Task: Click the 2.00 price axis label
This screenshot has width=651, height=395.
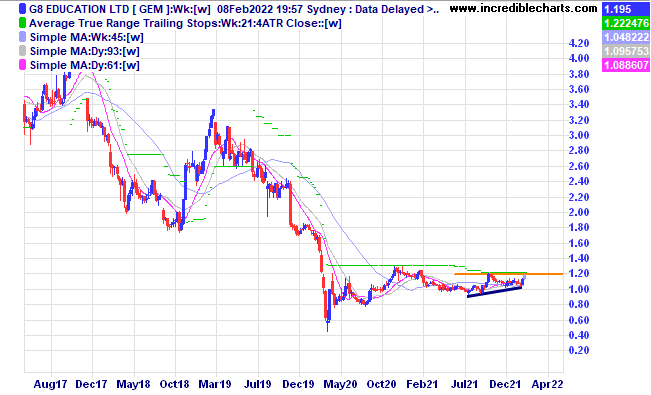Action: click(579, 212)
